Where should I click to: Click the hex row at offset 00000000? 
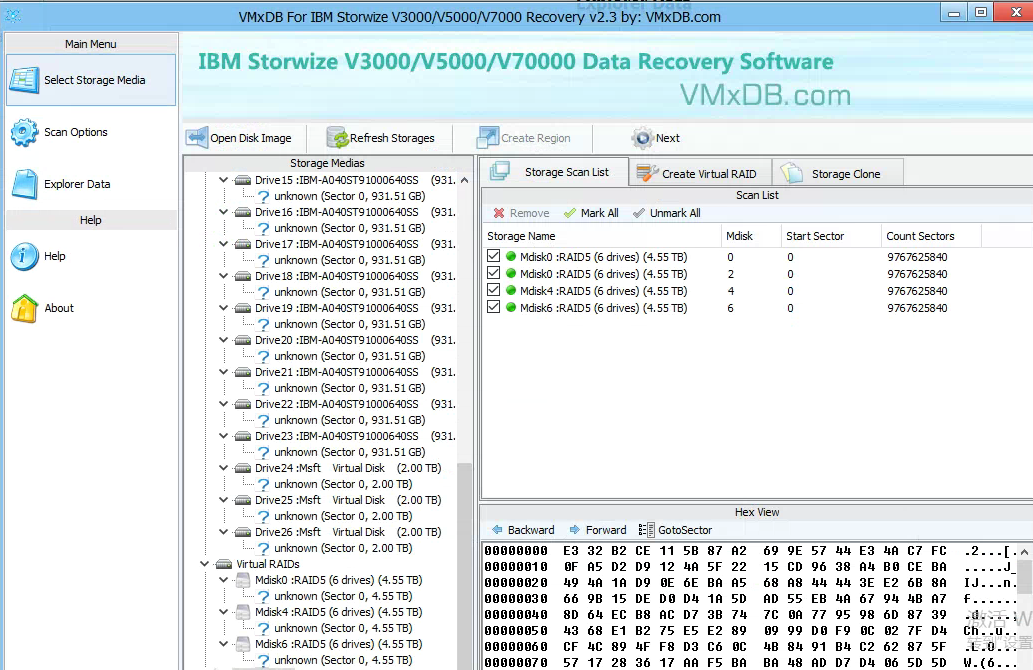750,551
